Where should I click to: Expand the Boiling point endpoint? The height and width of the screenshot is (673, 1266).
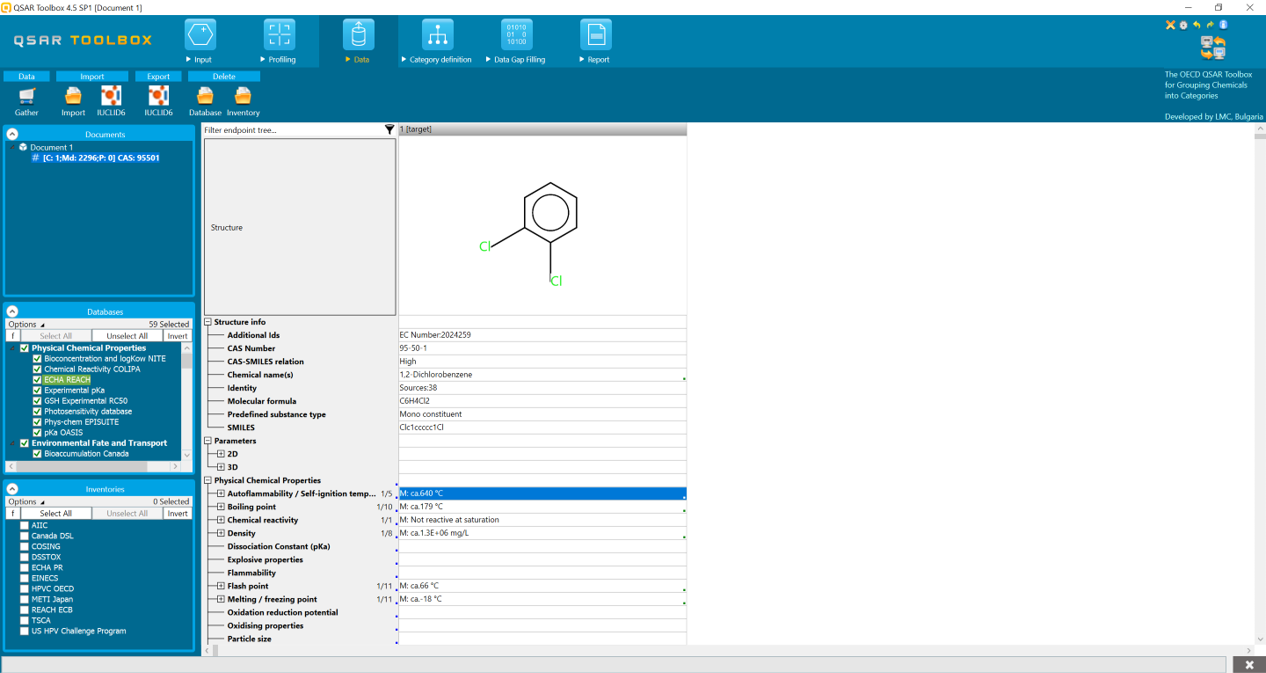[x=220, y=506]
